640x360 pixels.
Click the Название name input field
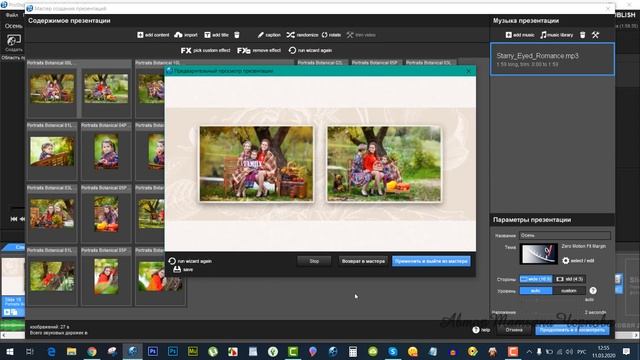[565, 236]
